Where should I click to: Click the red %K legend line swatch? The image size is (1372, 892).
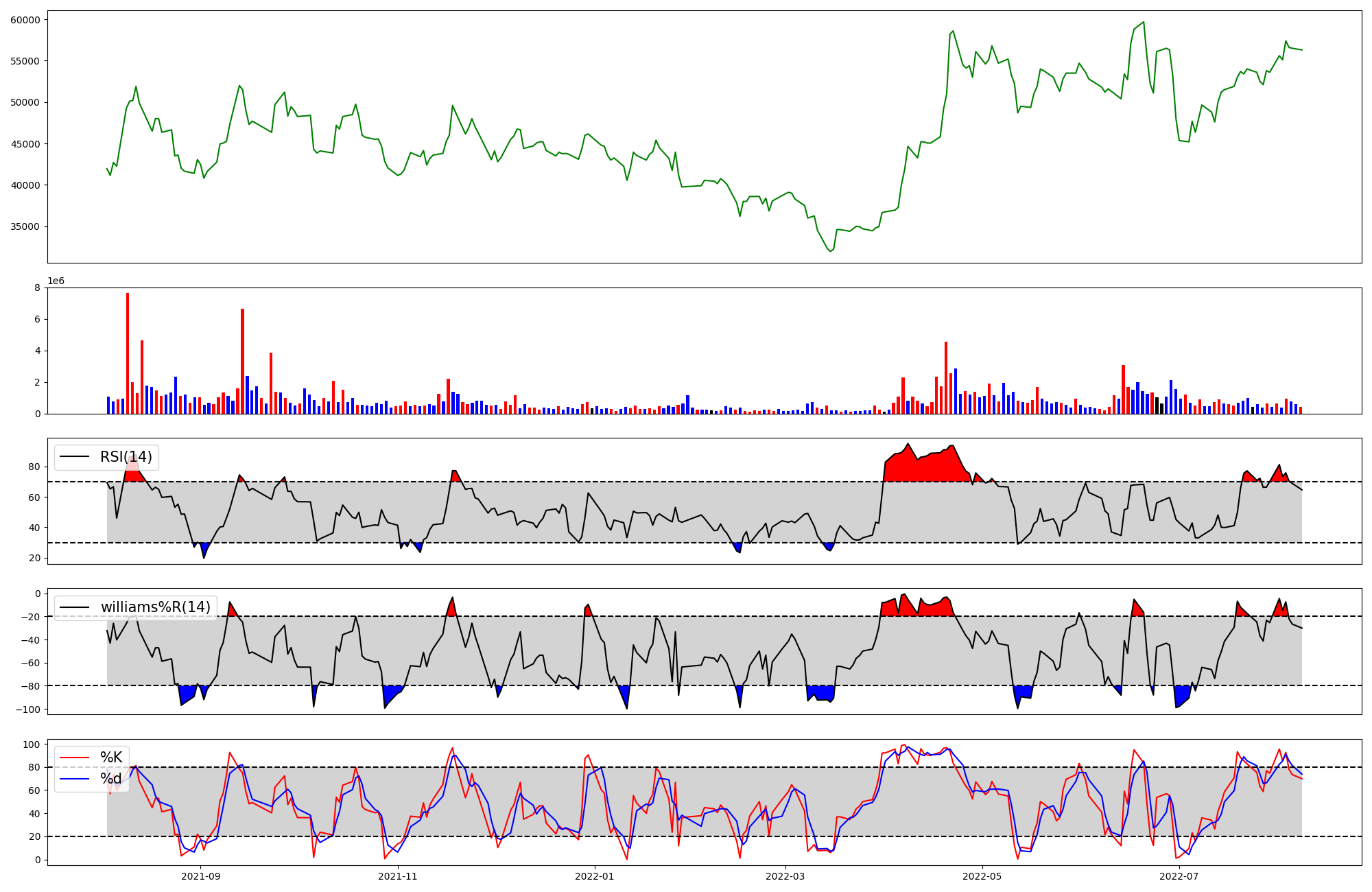(x=75, y=758)
